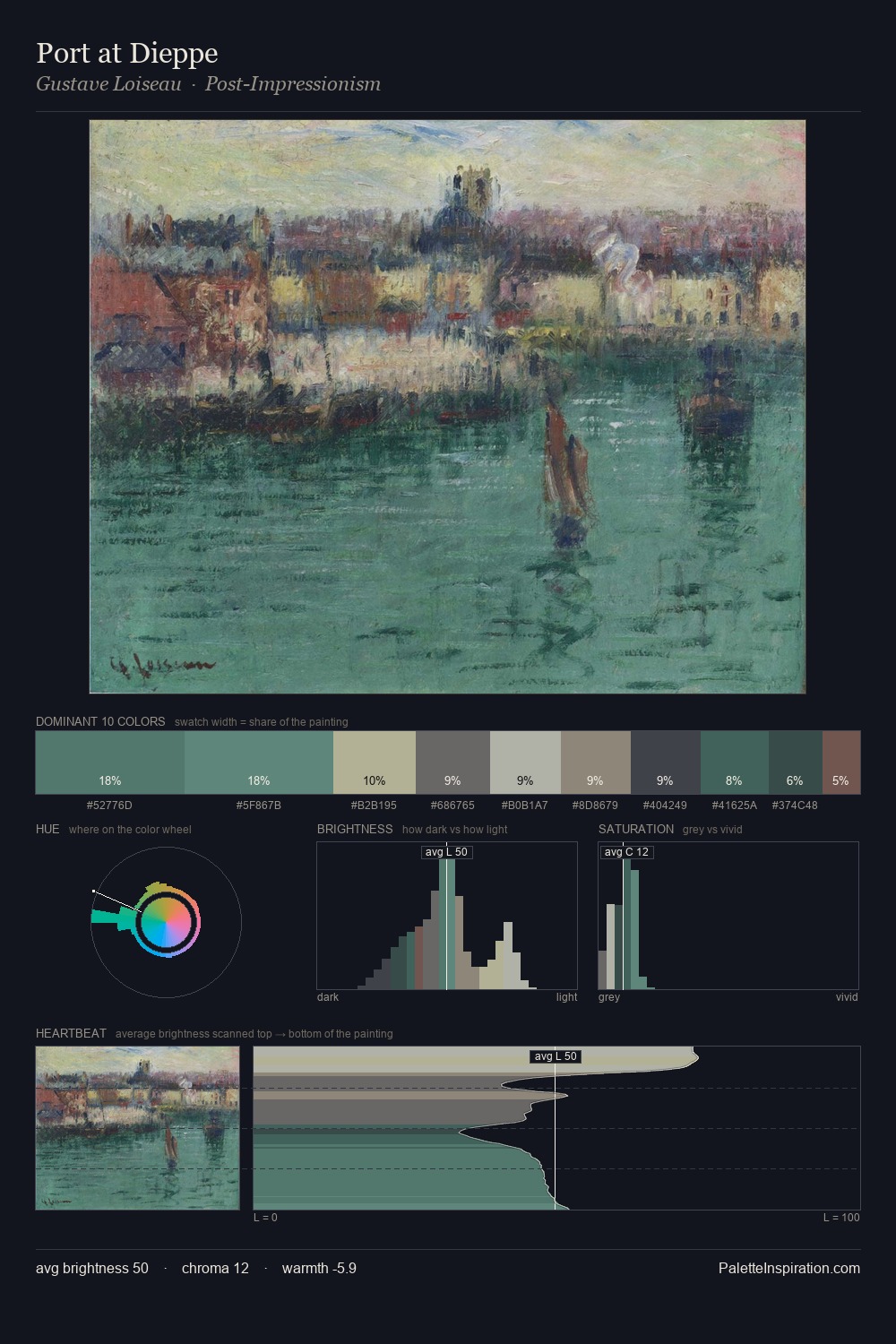Viewport: 896px width, 1344px height.
Task: Click "how dark vs how light" caption
Action: [x=455, y=830]
